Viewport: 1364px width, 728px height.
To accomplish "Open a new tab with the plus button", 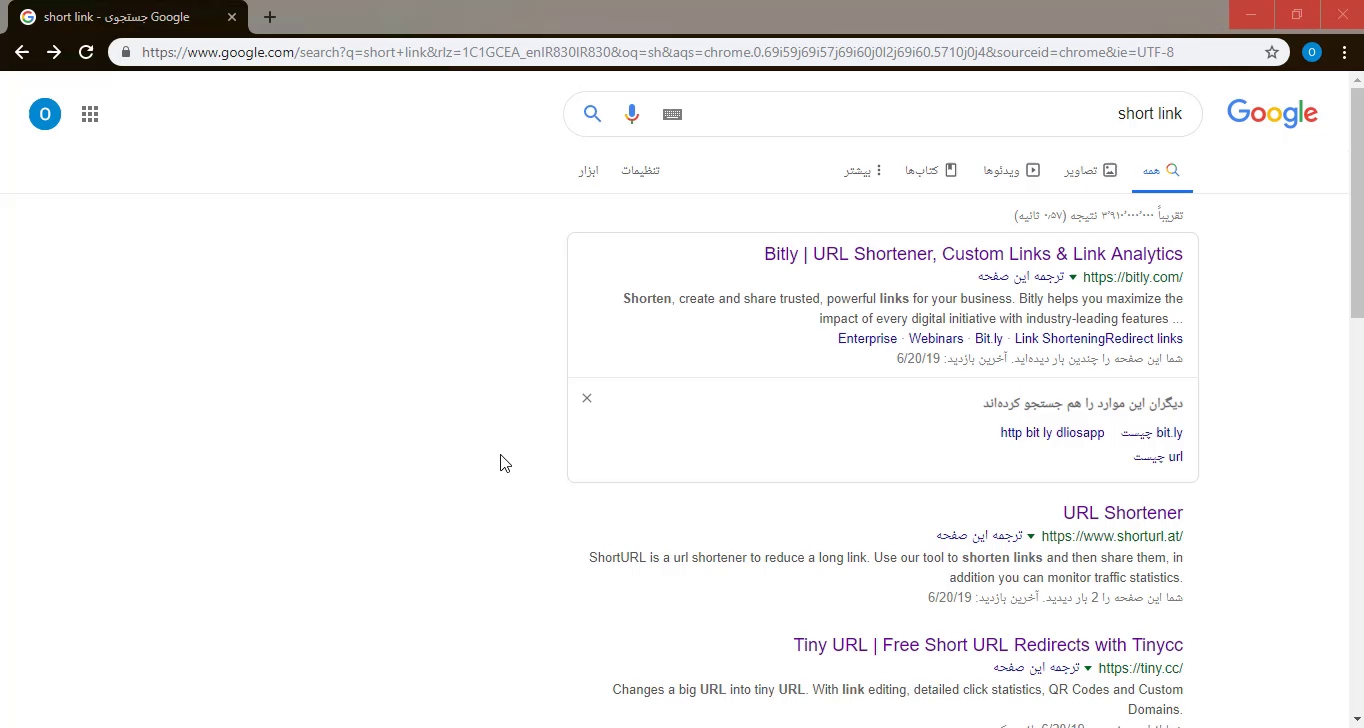I will [x=270, y=17].
